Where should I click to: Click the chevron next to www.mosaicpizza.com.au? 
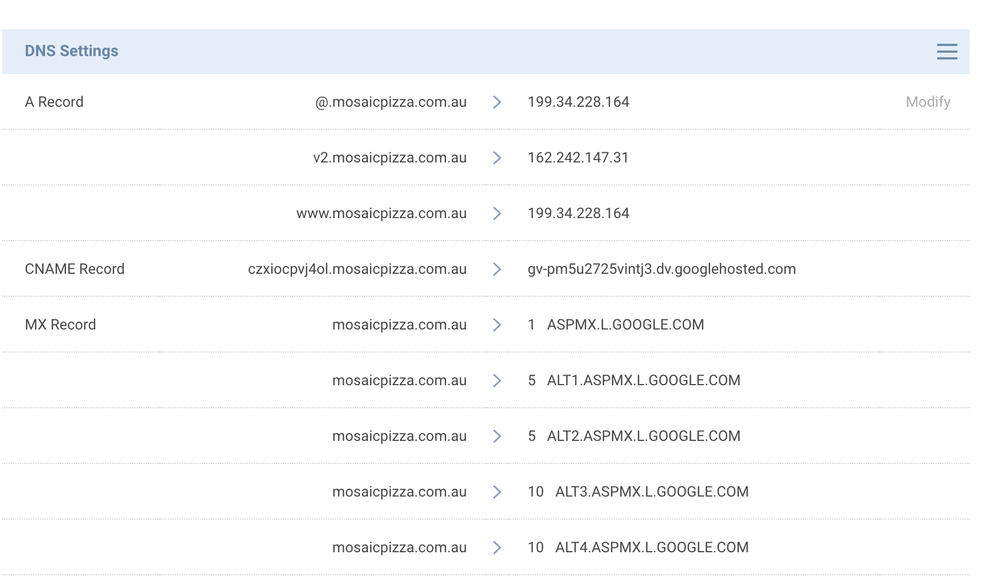point(497,213)
